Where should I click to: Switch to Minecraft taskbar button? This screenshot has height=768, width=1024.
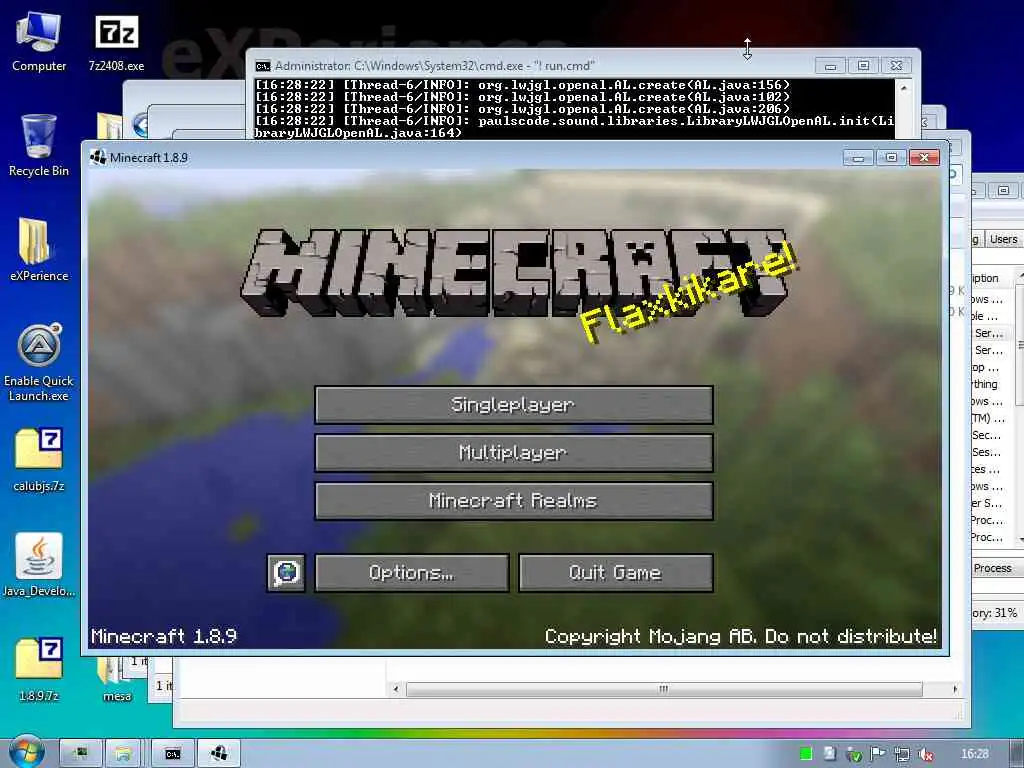(x=219, y=754)
